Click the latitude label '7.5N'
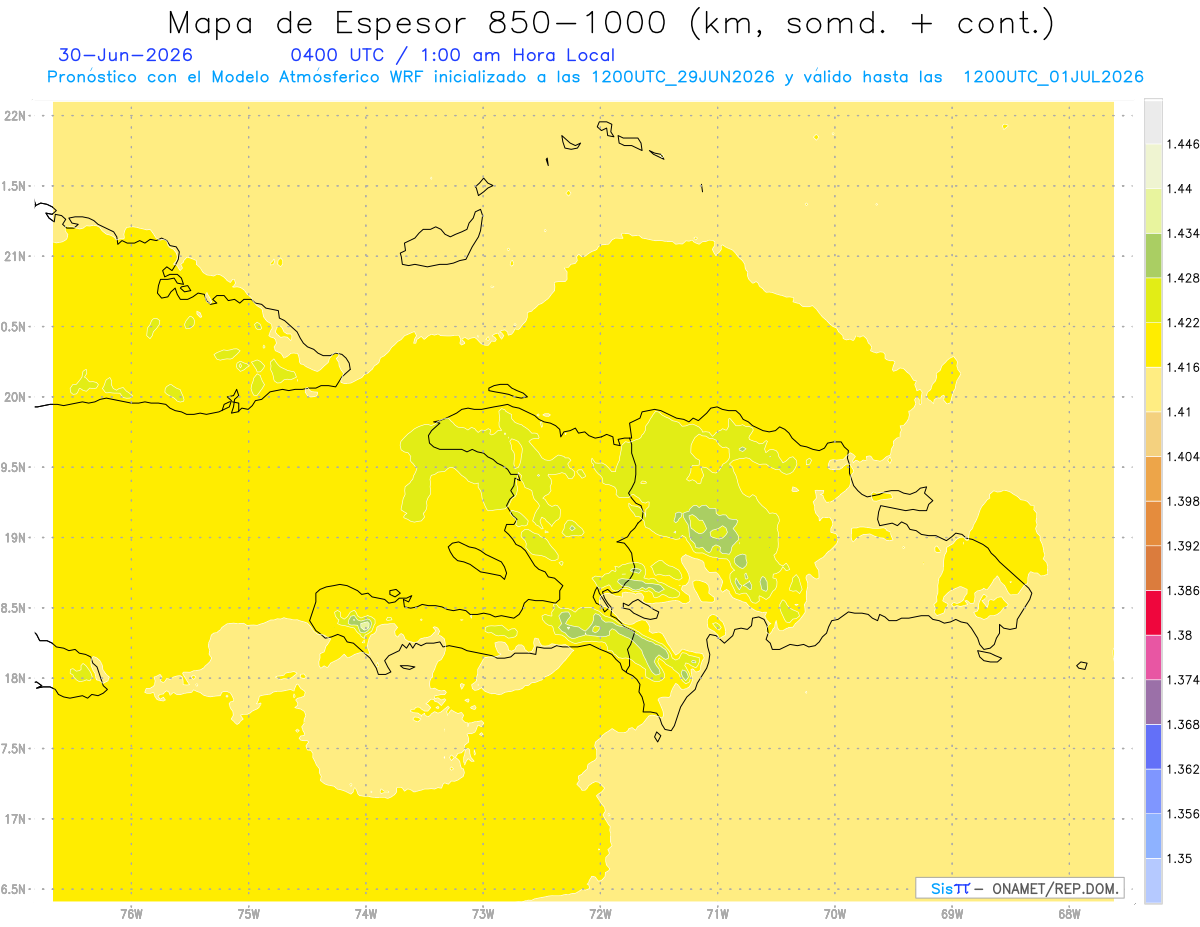Image resolution: width=1200 pixels, height=927 pixels. click(x=15, y=749)
